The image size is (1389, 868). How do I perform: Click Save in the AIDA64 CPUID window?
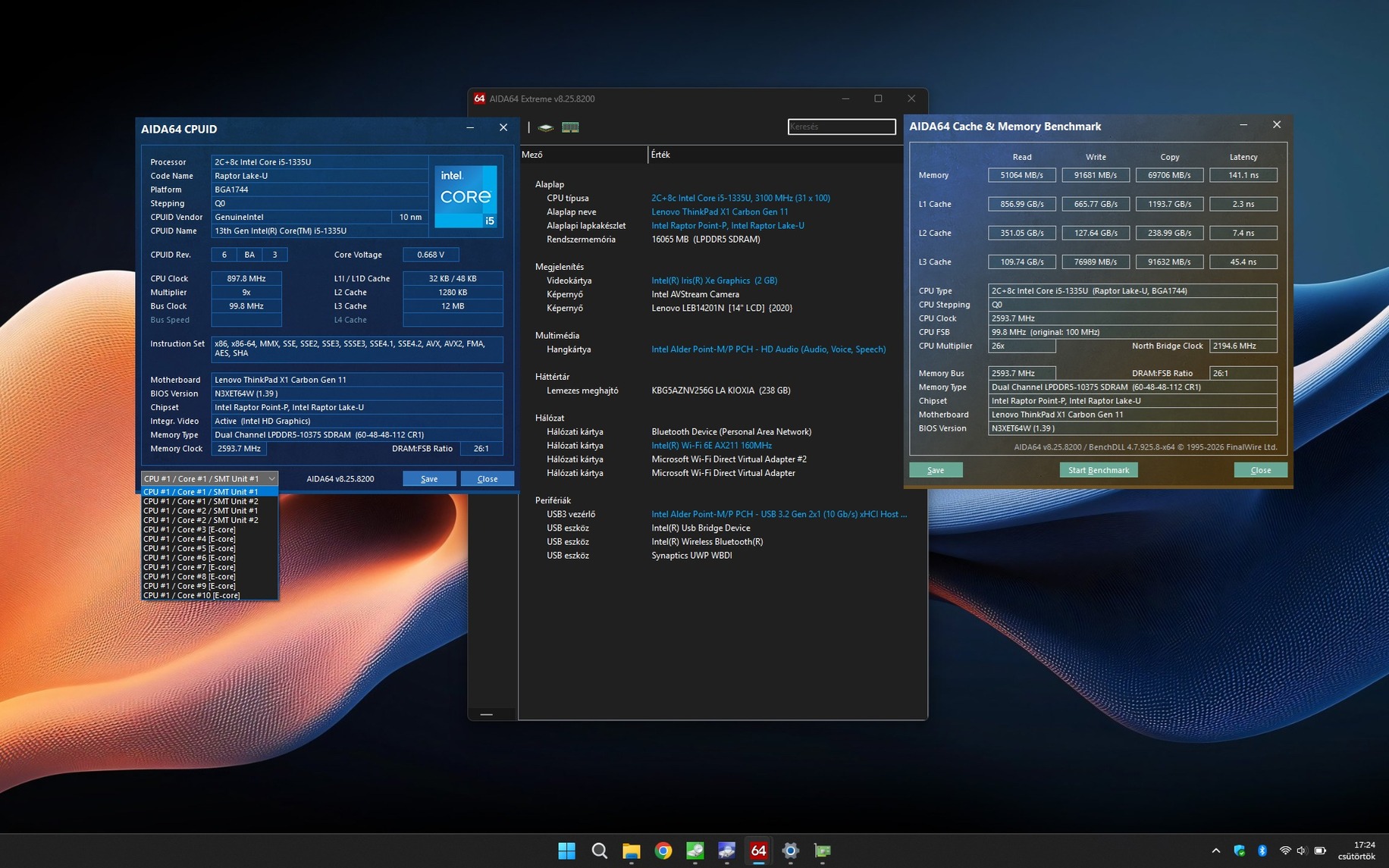429,478
